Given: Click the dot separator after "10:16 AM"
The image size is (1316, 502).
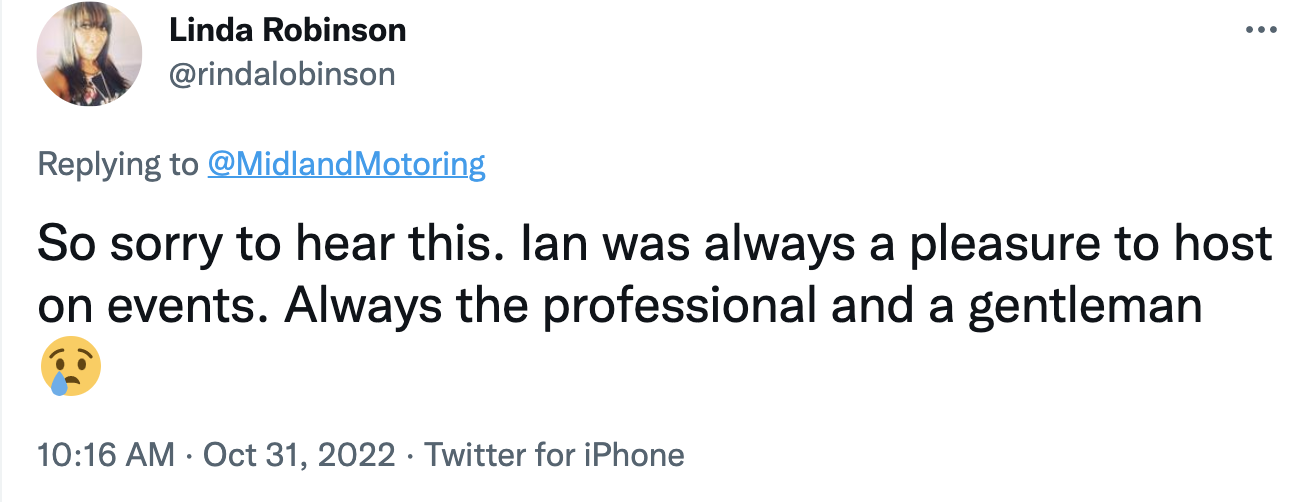Looking at the screenshot, I should click(x=189, y=456).
